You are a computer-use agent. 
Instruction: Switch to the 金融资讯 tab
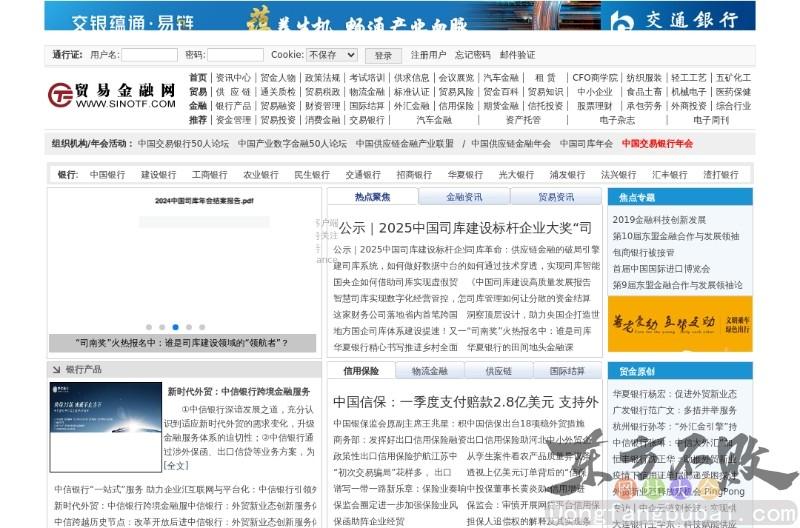click(464, 197)
